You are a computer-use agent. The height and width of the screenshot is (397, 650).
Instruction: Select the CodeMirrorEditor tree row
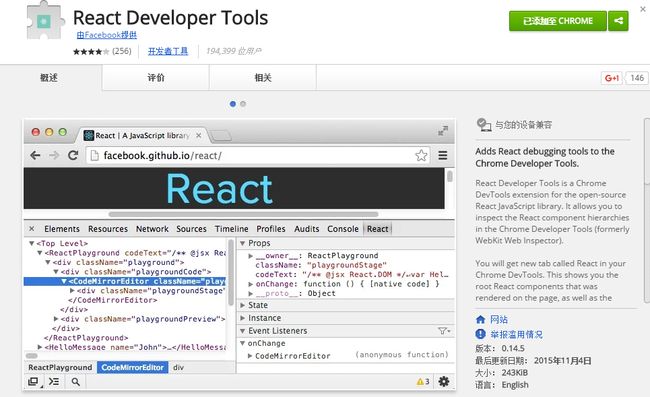pos(125,281)
